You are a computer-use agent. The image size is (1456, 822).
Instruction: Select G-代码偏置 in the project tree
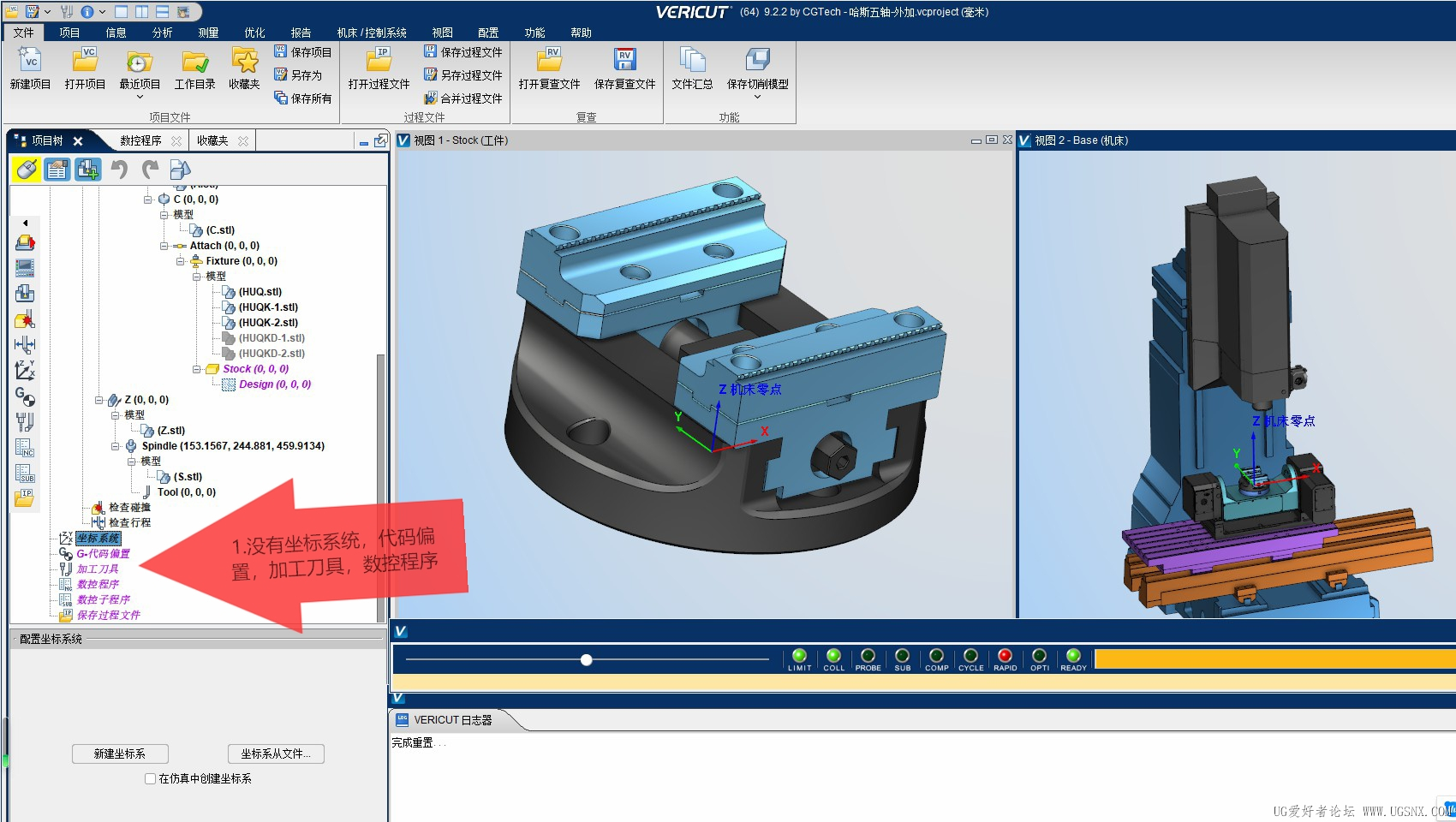tap(104, 554)
